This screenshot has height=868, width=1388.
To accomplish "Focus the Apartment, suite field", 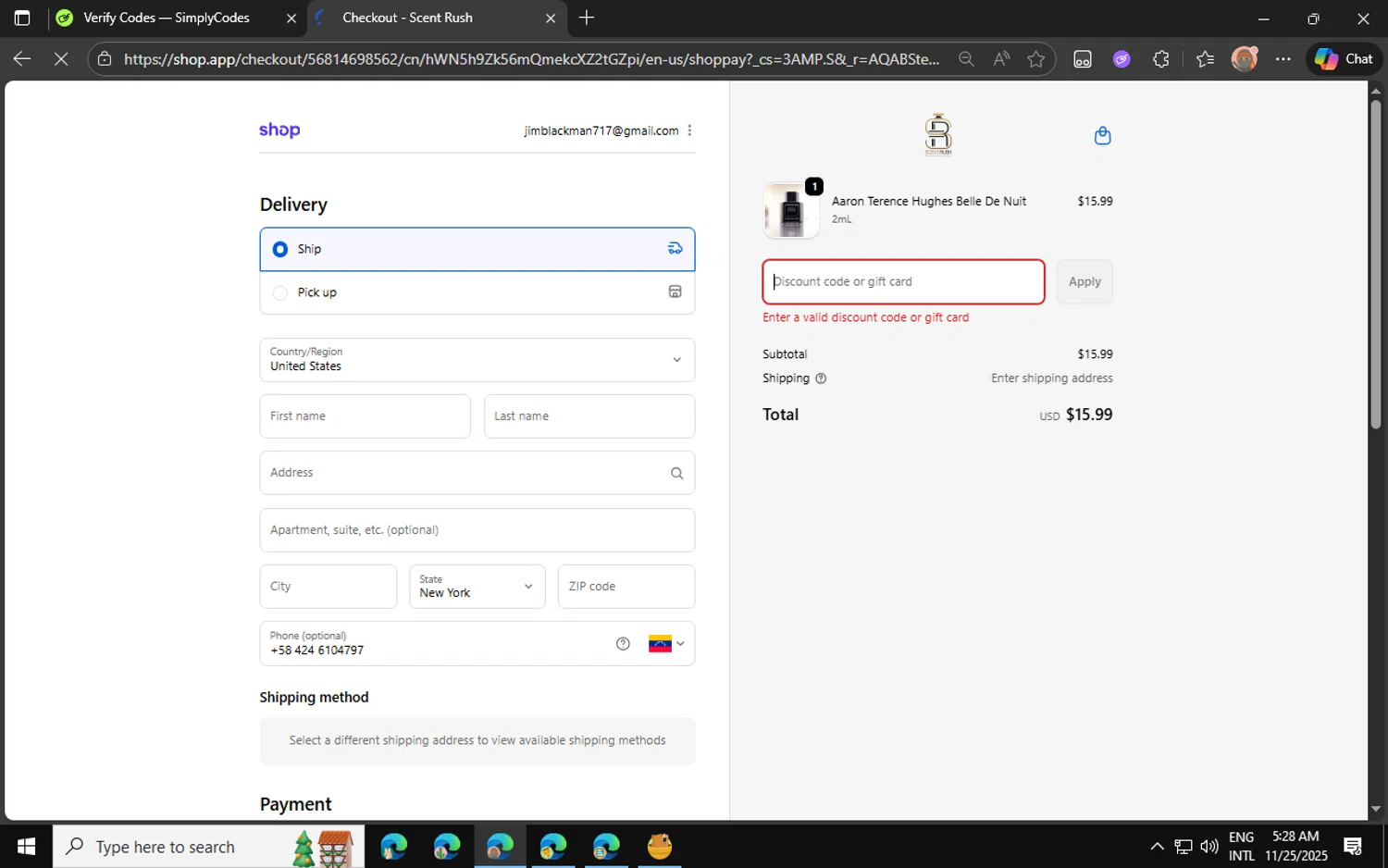I will click(x=477, y=530).
